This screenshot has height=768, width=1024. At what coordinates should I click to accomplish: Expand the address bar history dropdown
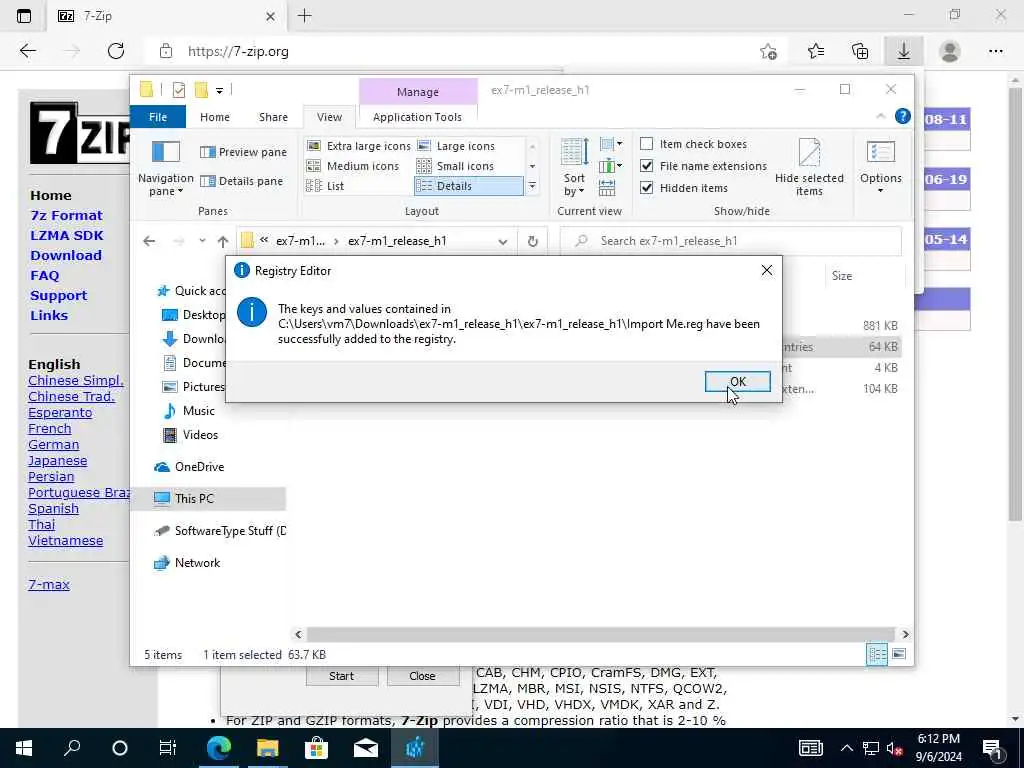click(502, 241)
